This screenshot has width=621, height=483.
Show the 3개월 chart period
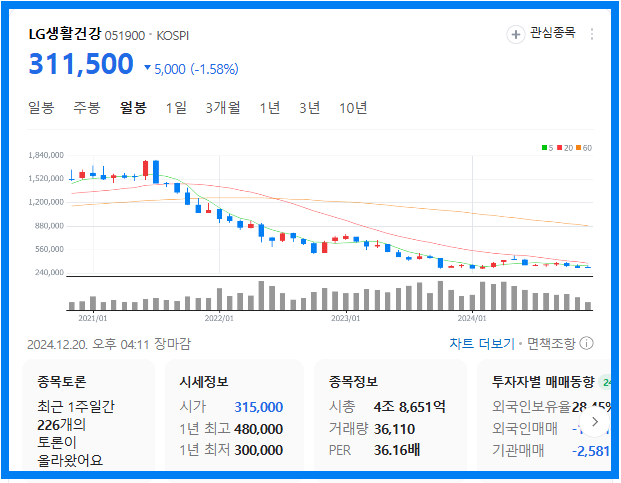click(223, 107)
